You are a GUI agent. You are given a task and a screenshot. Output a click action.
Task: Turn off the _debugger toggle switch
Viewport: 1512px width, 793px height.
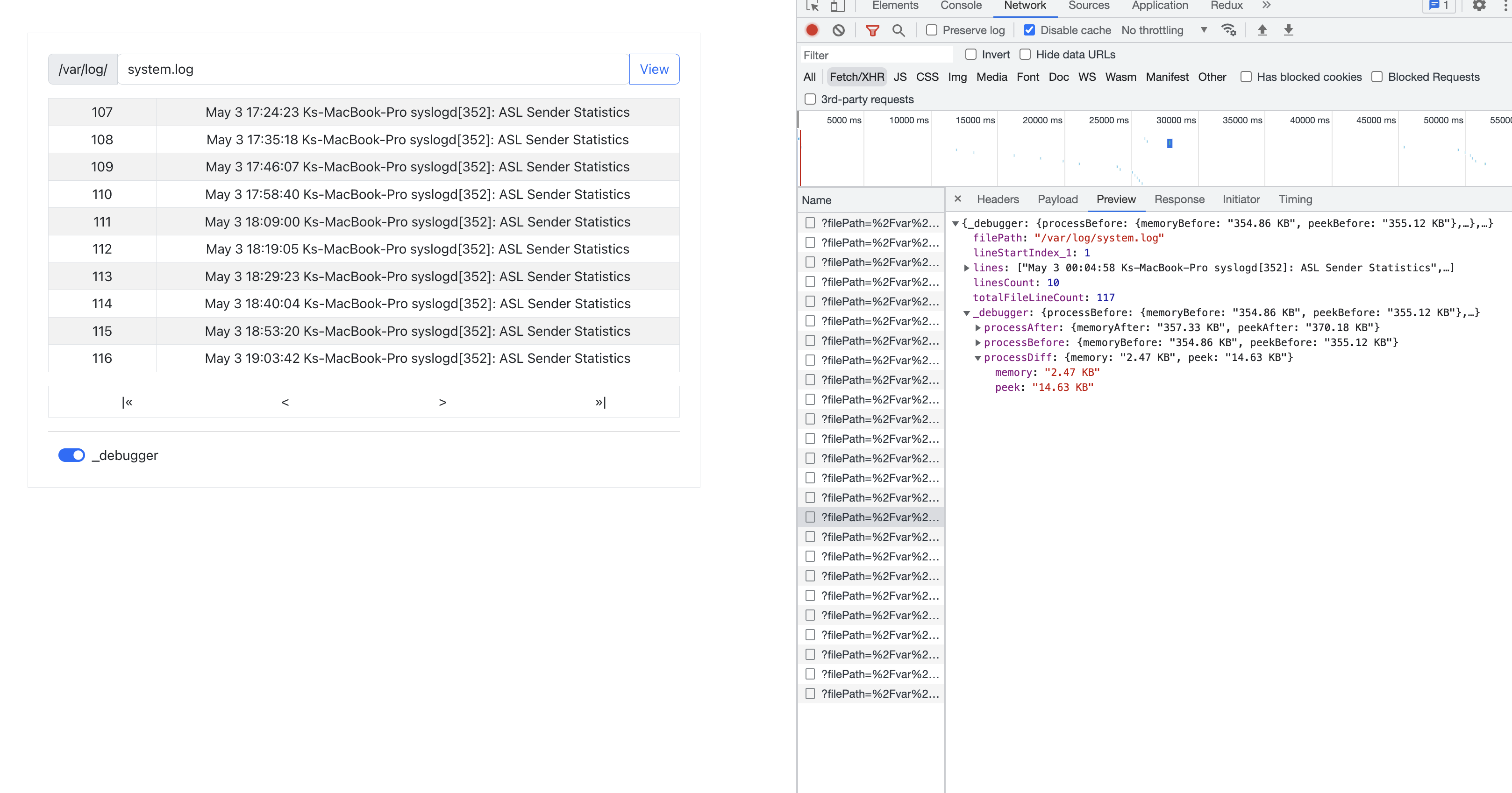click(x=71, y=455)
